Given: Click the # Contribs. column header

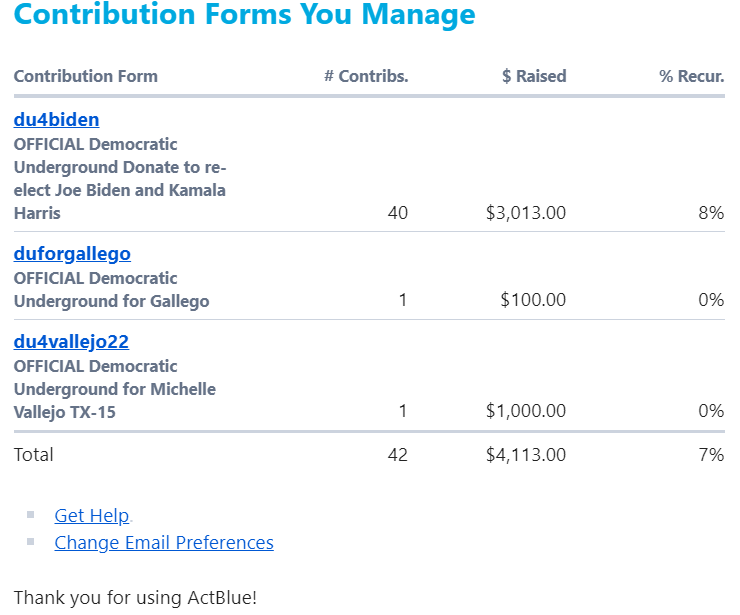Looking at the screenshot, I should click(366, 76).
